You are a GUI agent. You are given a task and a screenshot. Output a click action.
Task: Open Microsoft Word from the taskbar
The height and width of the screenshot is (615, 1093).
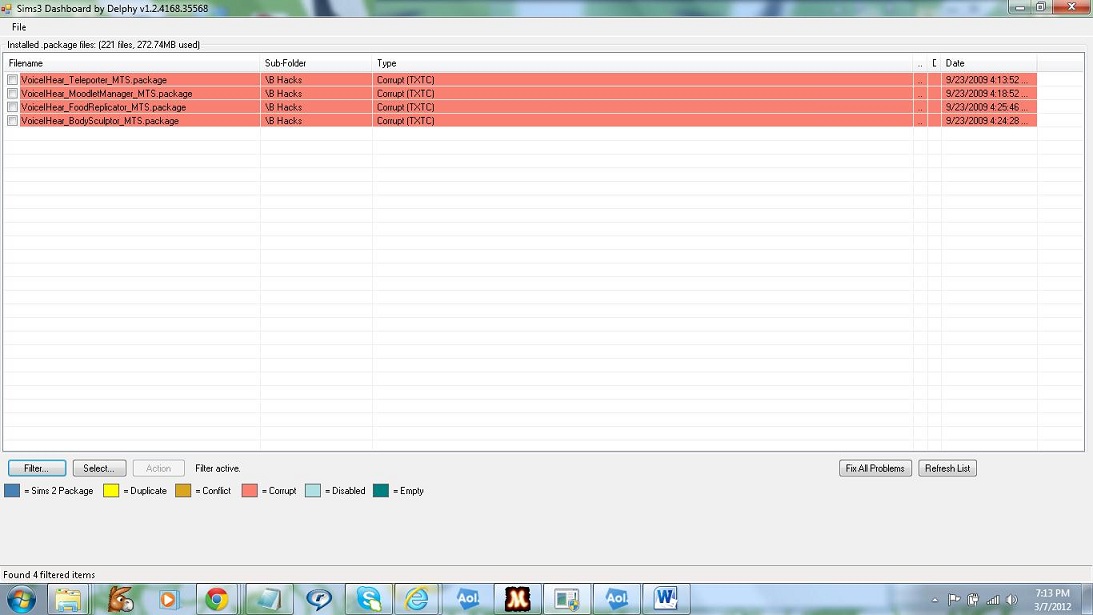pyautogui.click(x=668, y=598)
